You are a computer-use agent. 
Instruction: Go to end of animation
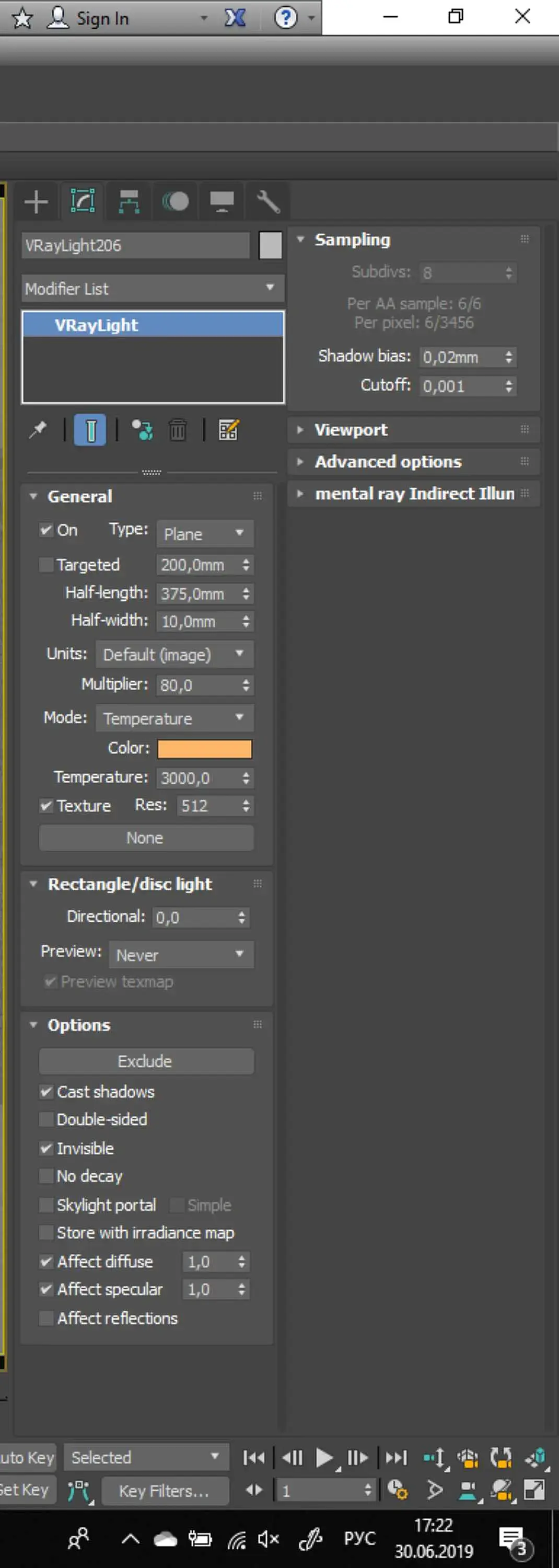click(396, 1457)
